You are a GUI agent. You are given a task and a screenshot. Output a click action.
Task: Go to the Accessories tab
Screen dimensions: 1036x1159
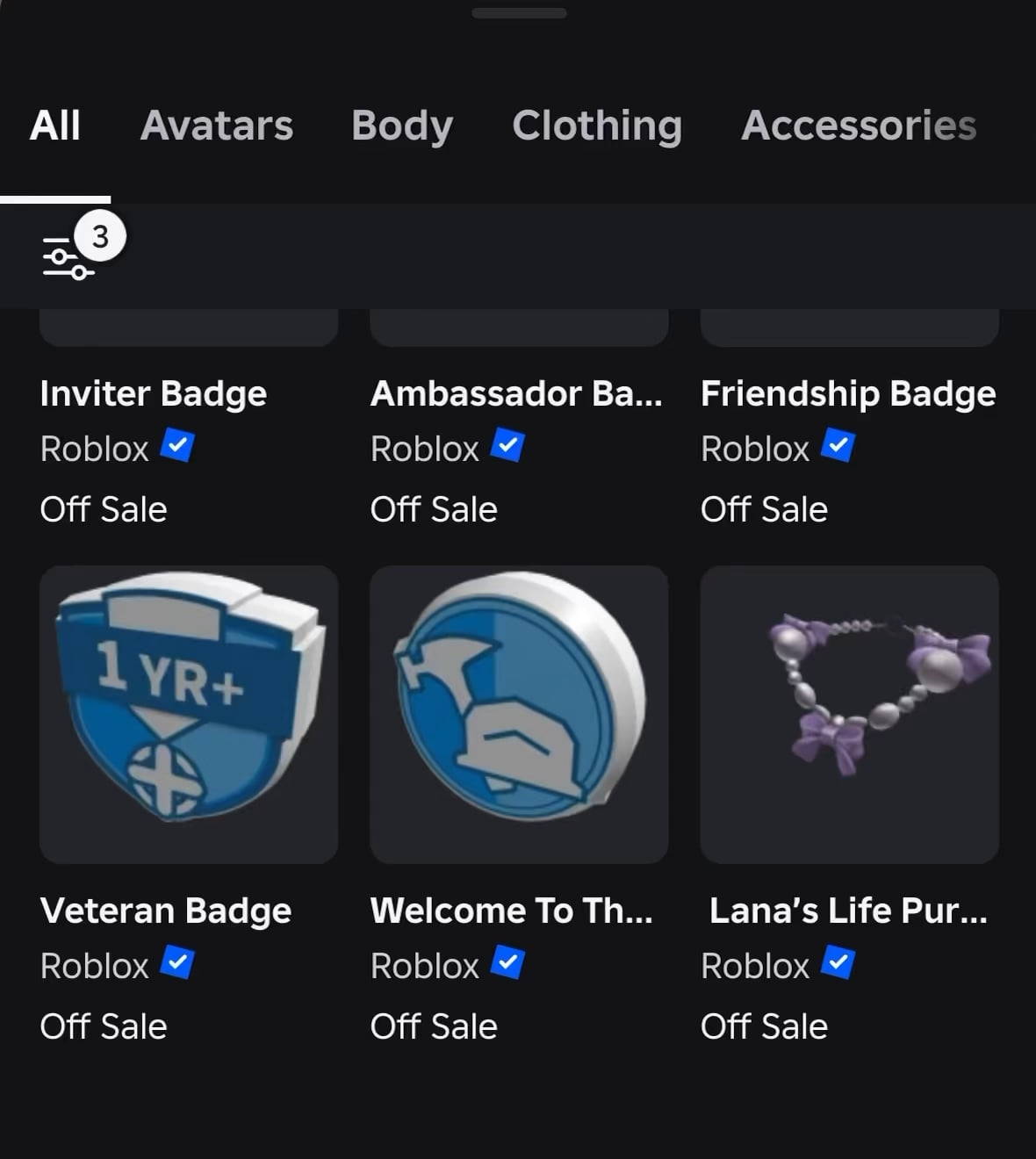point(859,126)
